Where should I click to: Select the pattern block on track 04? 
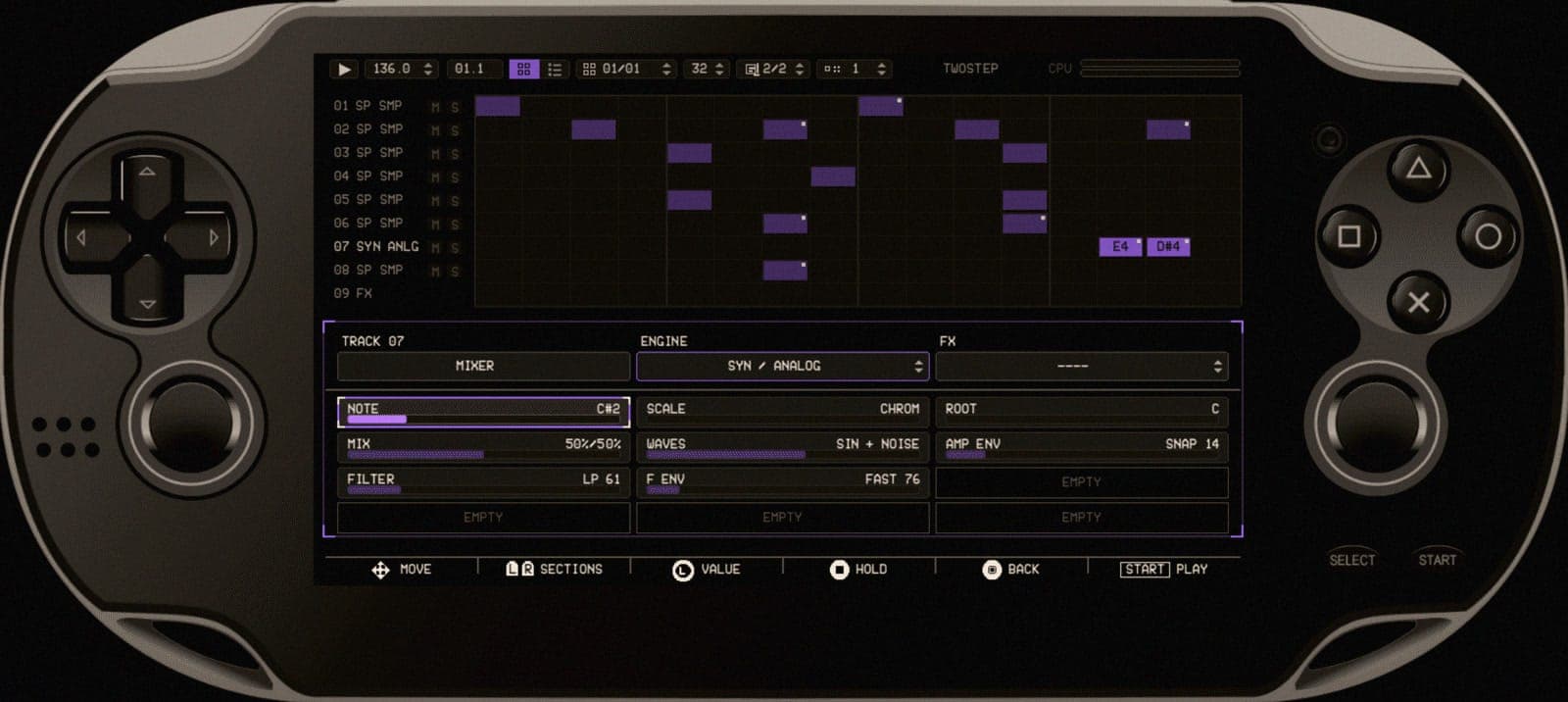pos(833,176)
